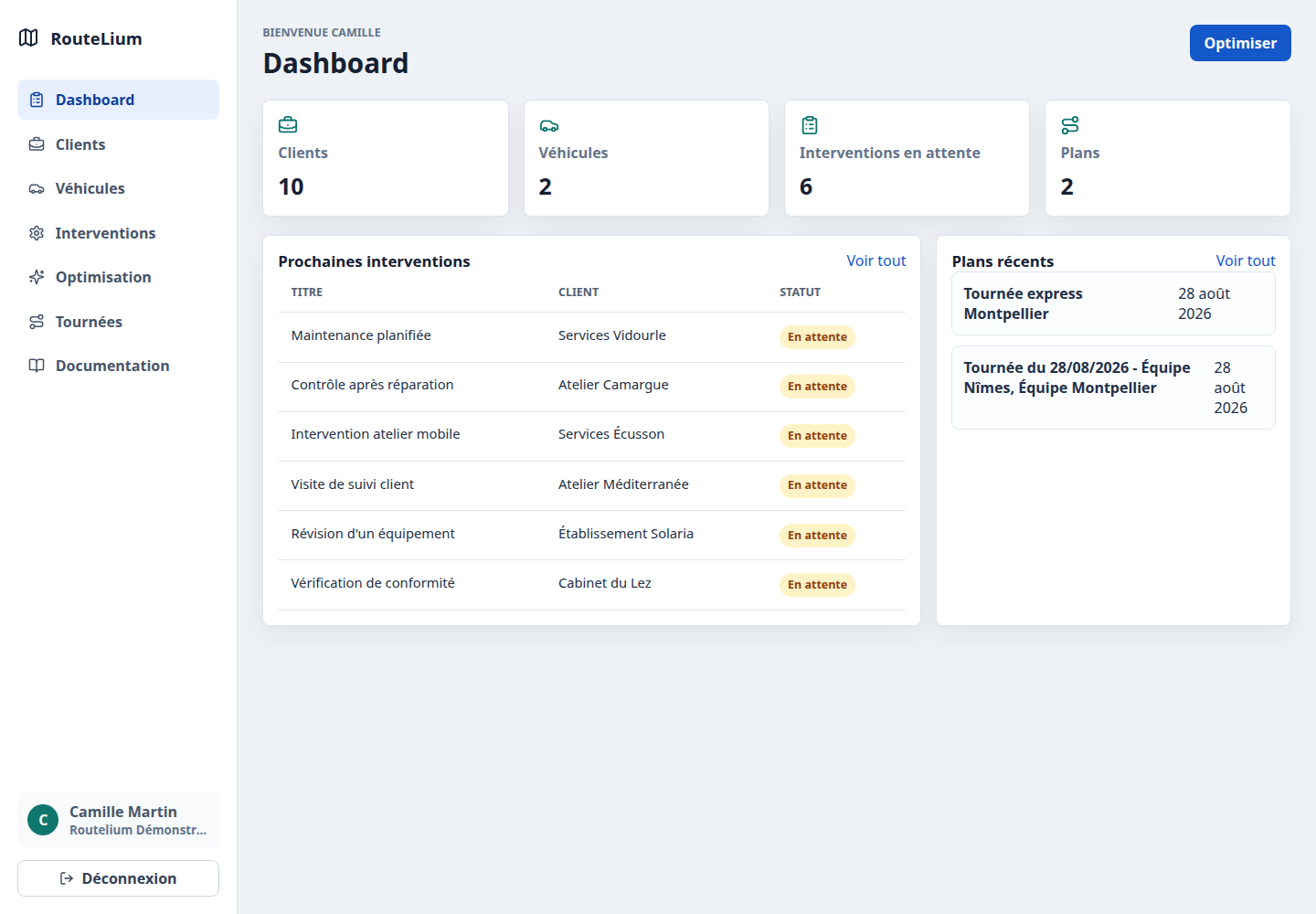The image size is (1316, 914).
Task: Click the car icon on Véhicules card
Action: [548, 125]
